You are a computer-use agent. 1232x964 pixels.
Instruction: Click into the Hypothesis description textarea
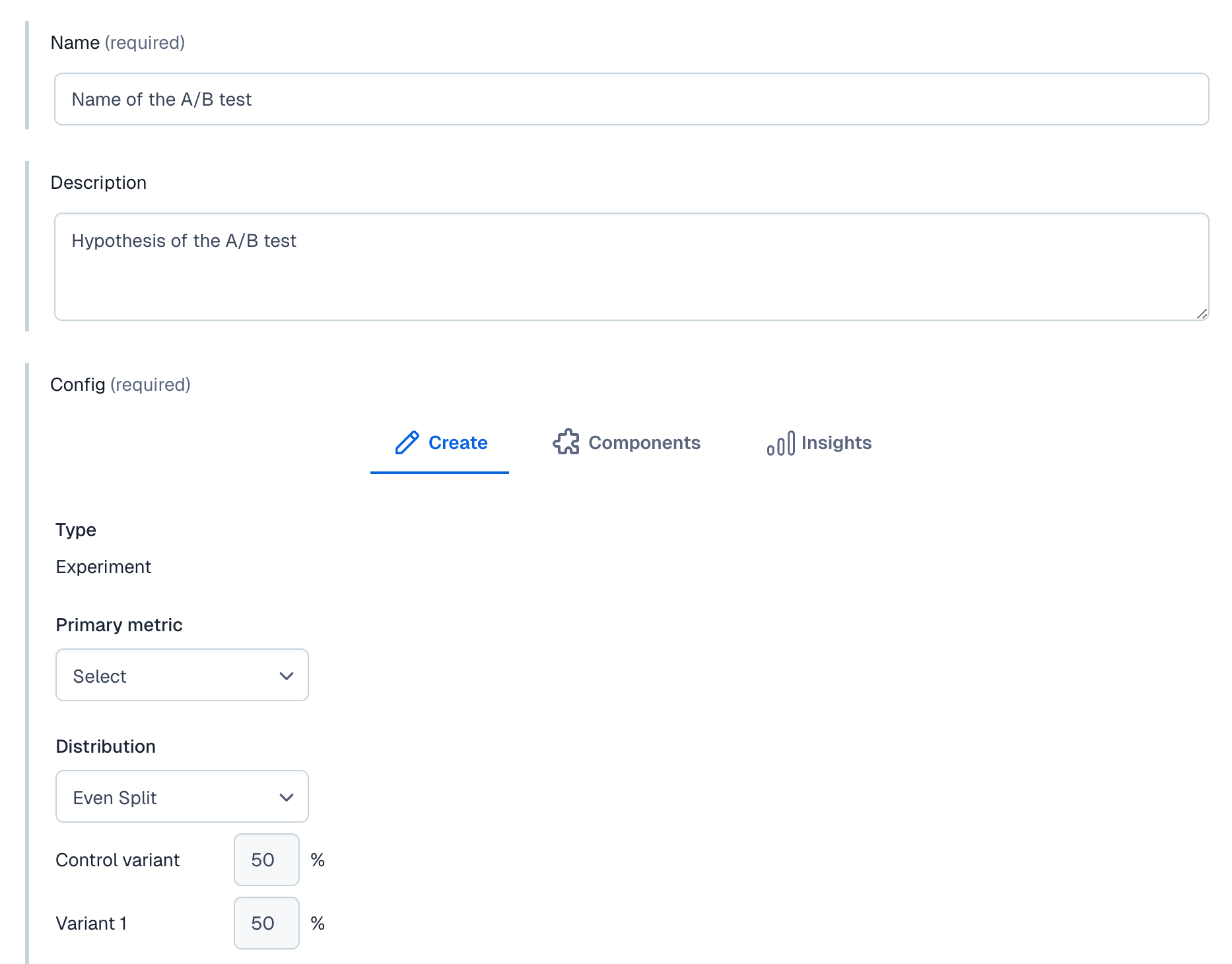coord(631,267)
